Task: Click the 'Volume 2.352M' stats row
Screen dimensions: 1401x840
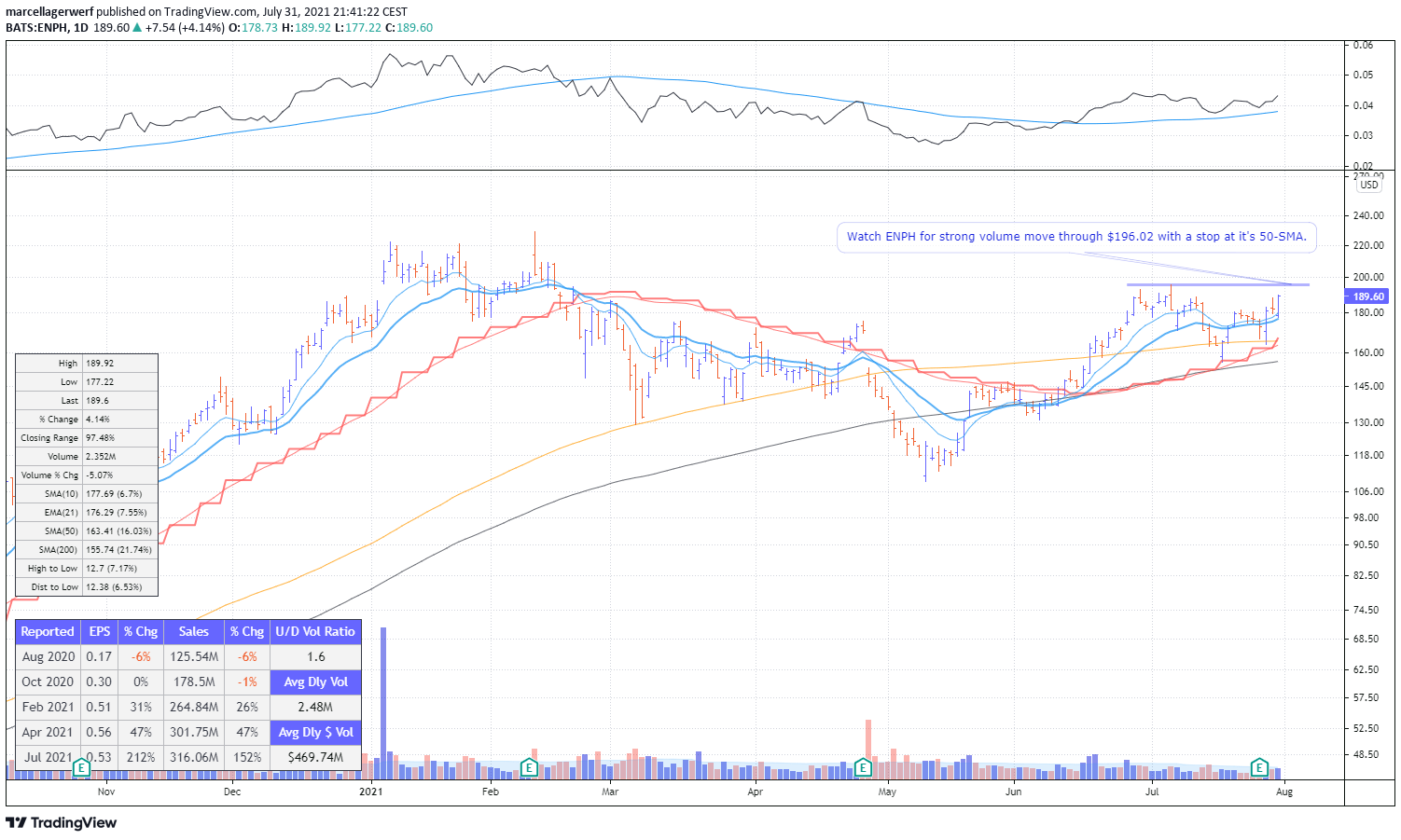Action: click(x=87, y=457)
